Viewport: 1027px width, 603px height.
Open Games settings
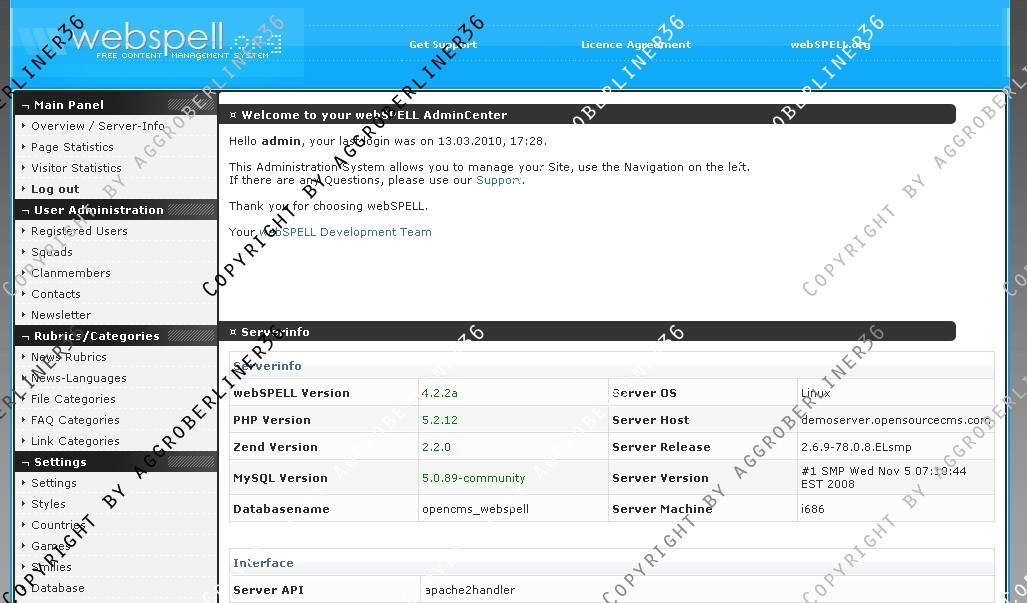point(50,545)
